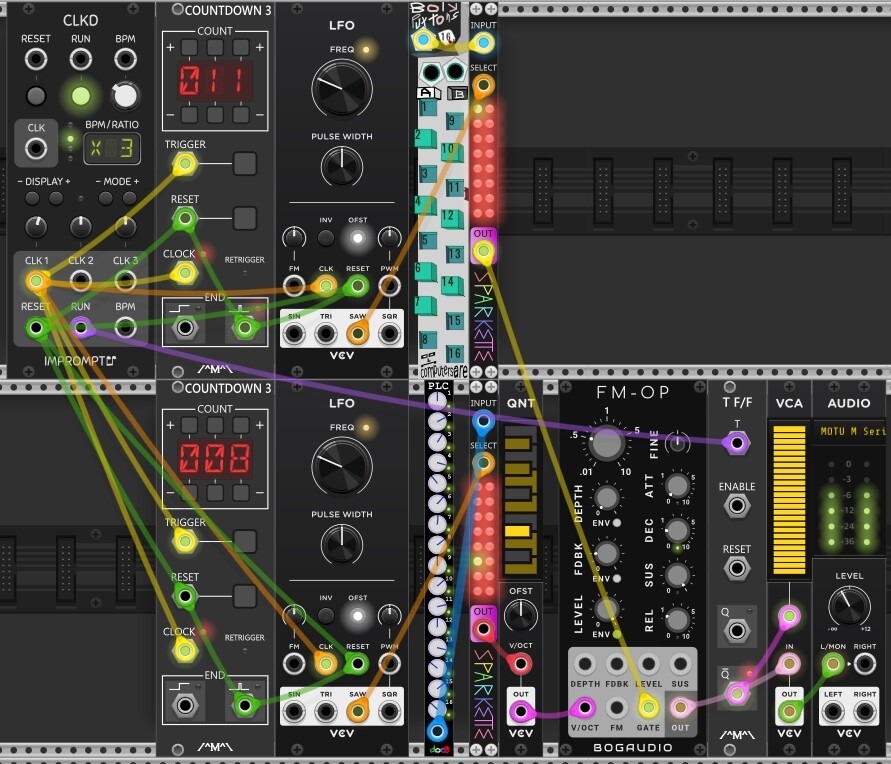
Task: Toggle the OFST button on lower-row LFO
Action: pos(357,616)
